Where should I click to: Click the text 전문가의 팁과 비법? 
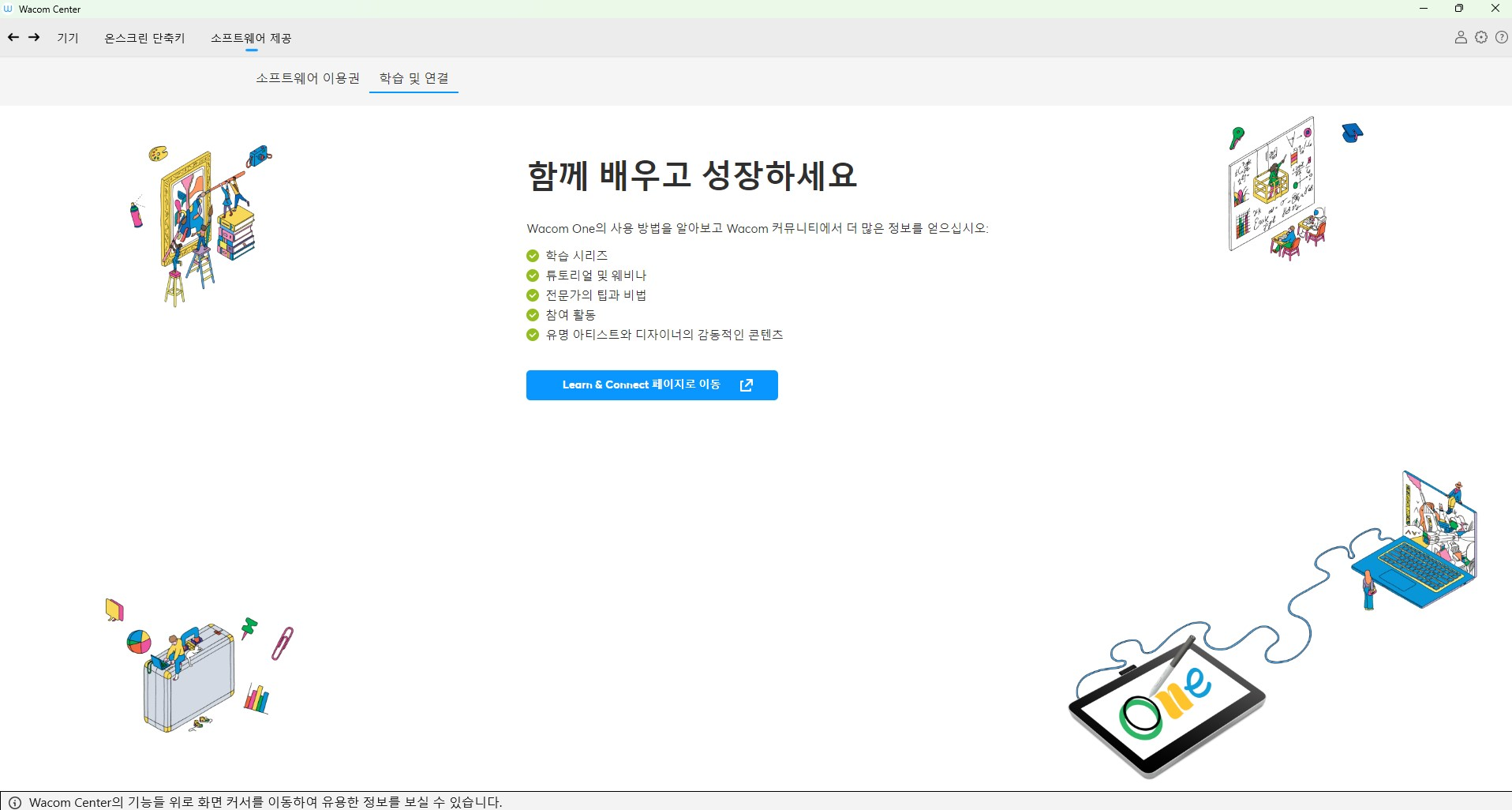596,294
